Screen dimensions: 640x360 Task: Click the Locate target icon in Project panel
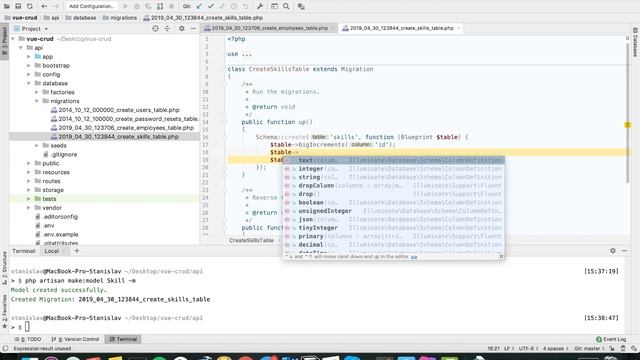(x=155, y=29)
